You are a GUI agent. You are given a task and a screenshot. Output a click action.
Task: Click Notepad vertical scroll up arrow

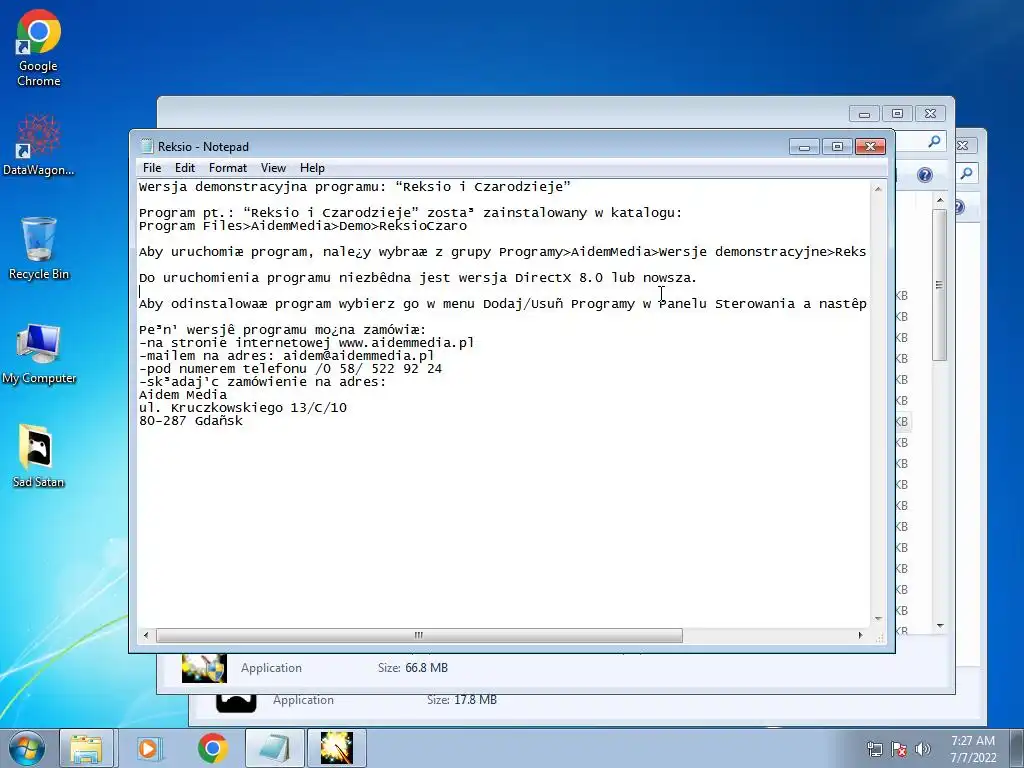[878, 189]
